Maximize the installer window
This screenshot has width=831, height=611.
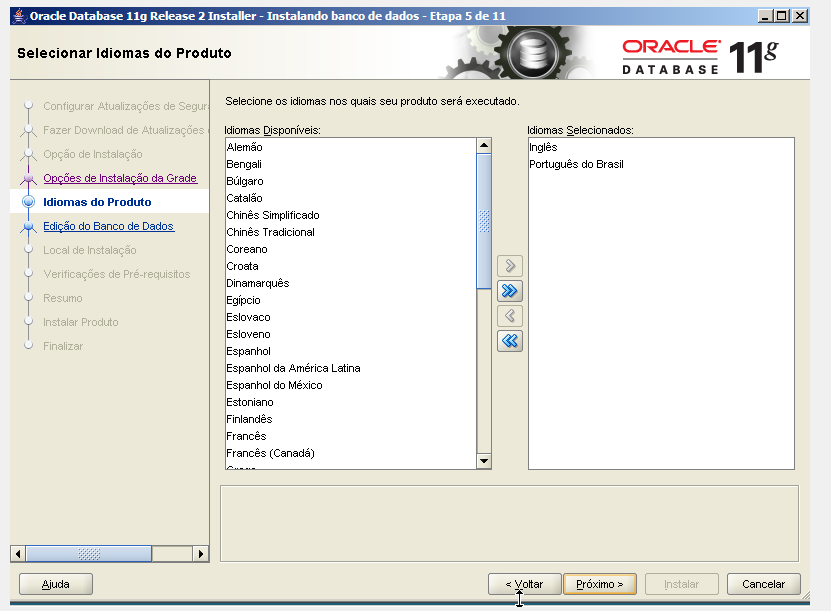782,16
